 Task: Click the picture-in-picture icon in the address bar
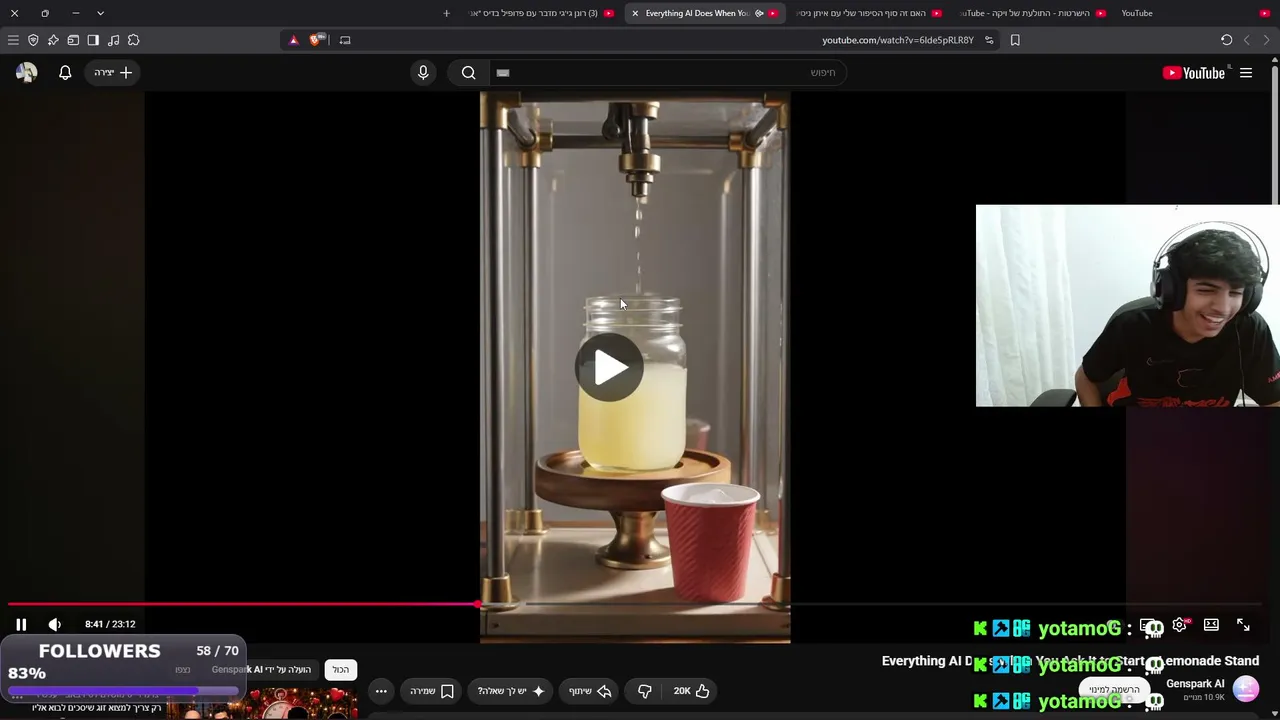pyautogui.click(x=345, y=40)
